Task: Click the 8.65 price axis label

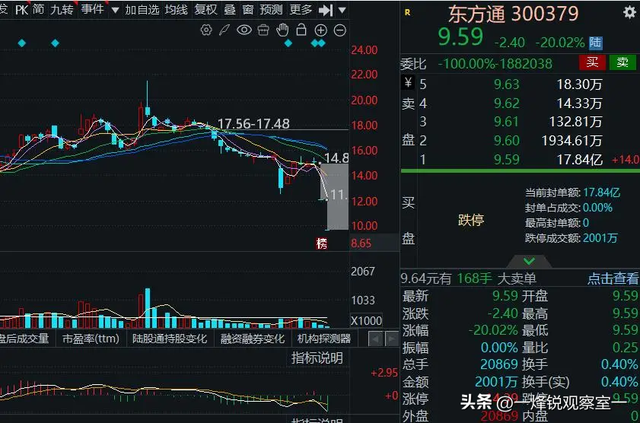Action: 361,243
